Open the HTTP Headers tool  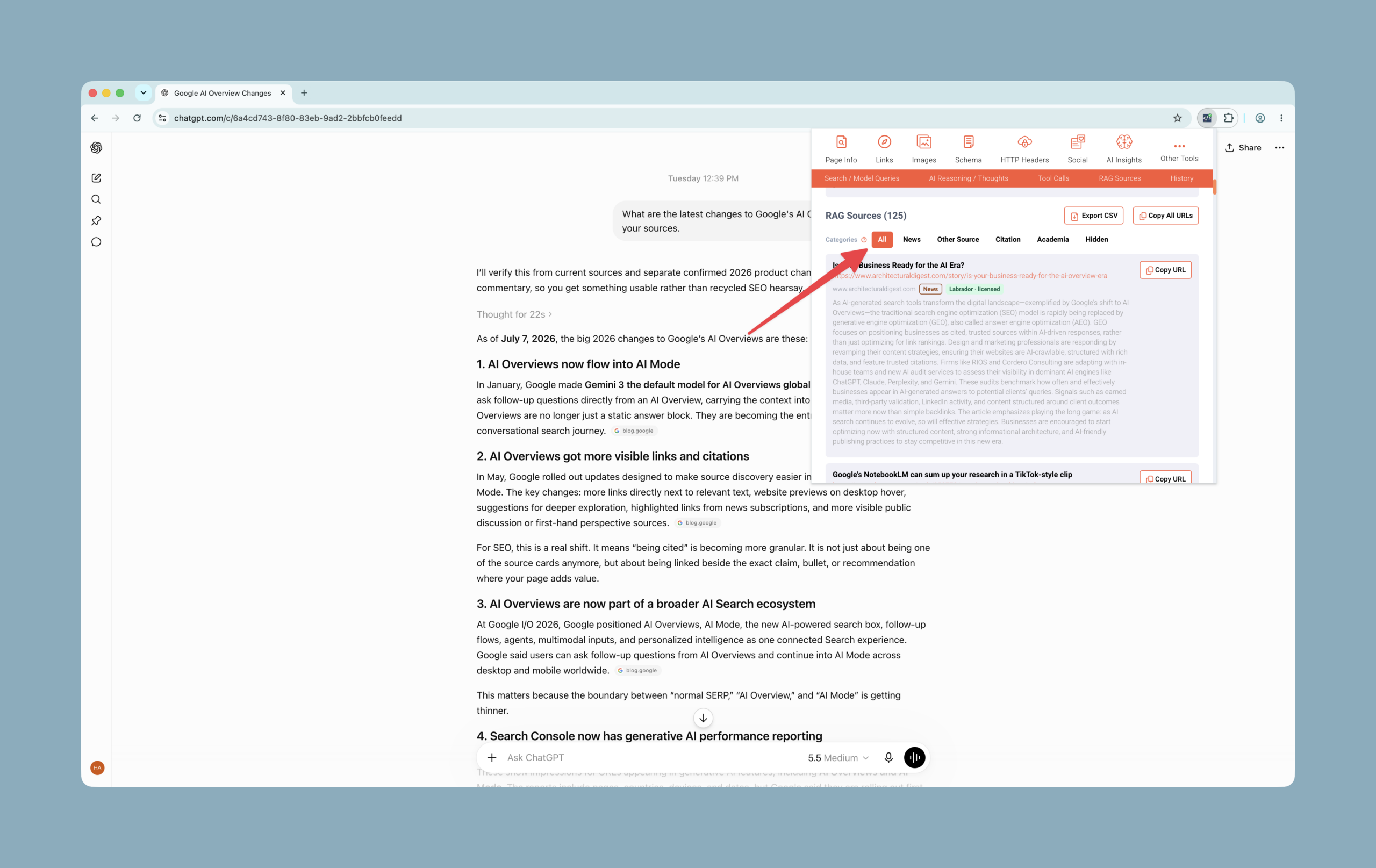click(x=1024, y=149)
